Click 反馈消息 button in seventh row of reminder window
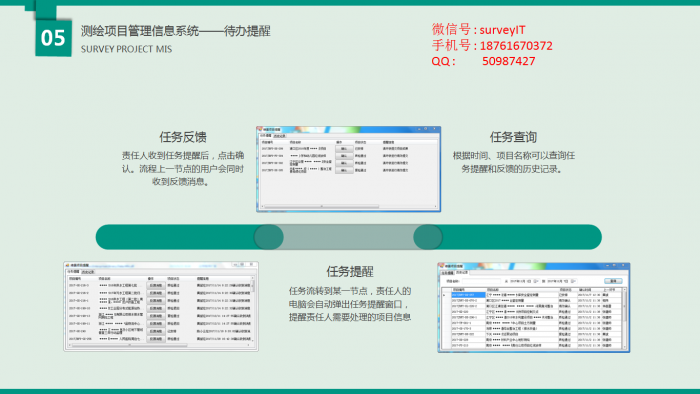 coord(156,331)
